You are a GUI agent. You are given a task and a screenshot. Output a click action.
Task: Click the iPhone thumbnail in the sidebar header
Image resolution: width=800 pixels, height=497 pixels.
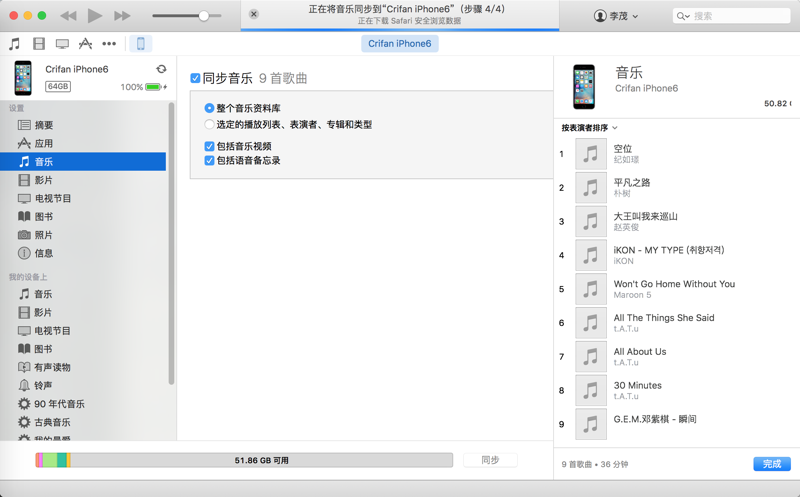pyautogui.click(x=23, y=78)
